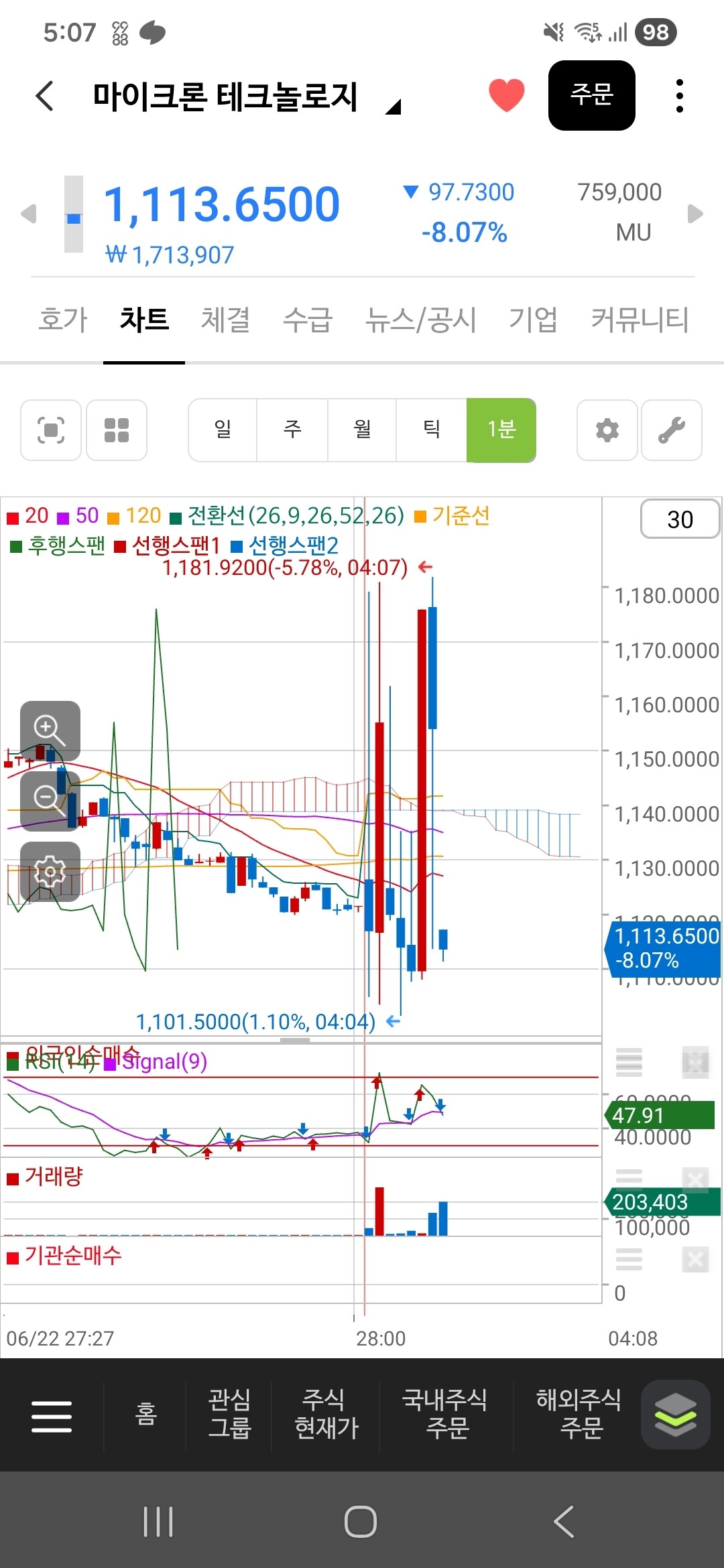Go to 뉴스/공시 tab
The width and height of the screenshot is (724, 1568).
(420, 319)
